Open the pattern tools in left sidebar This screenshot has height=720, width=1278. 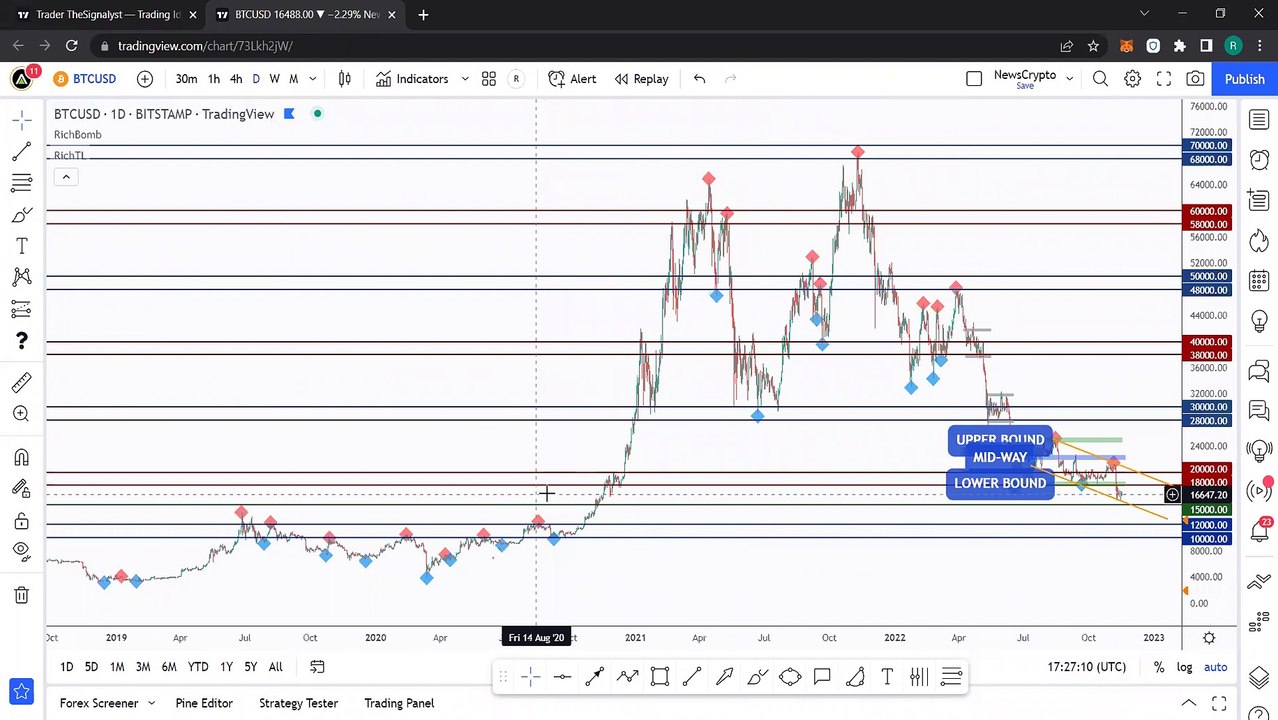tap(21, 277)
